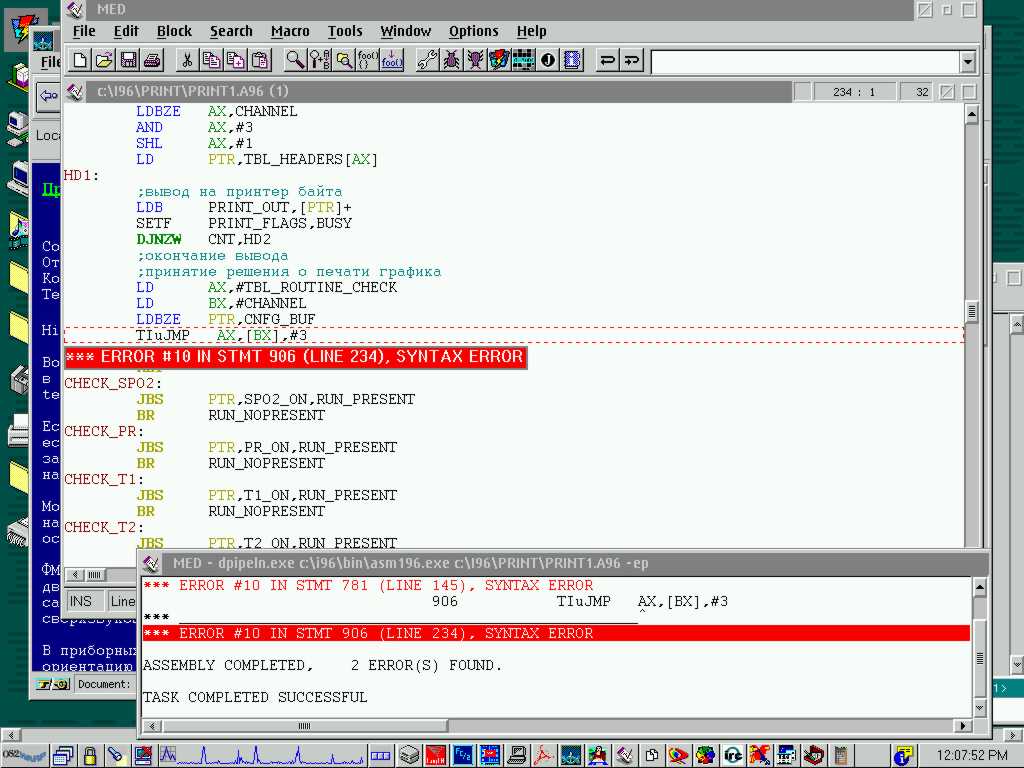Create a new file with the blank page icon

point(80,60)
